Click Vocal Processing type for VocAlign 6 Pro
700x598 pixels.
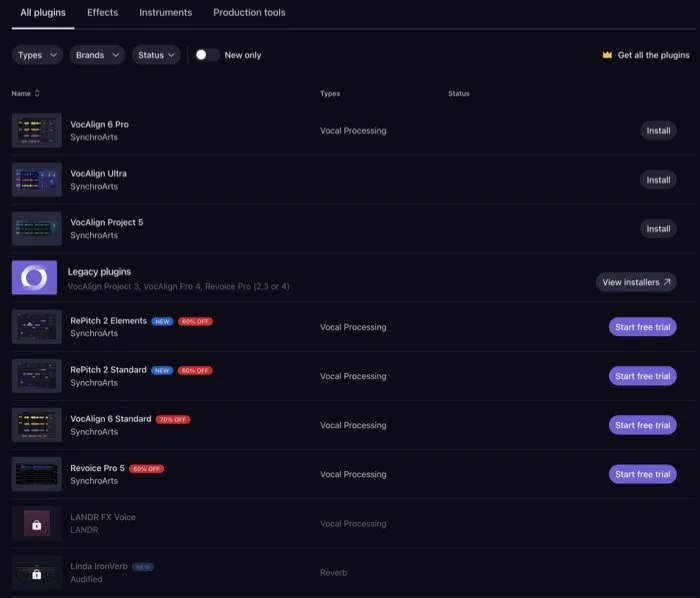353,131
